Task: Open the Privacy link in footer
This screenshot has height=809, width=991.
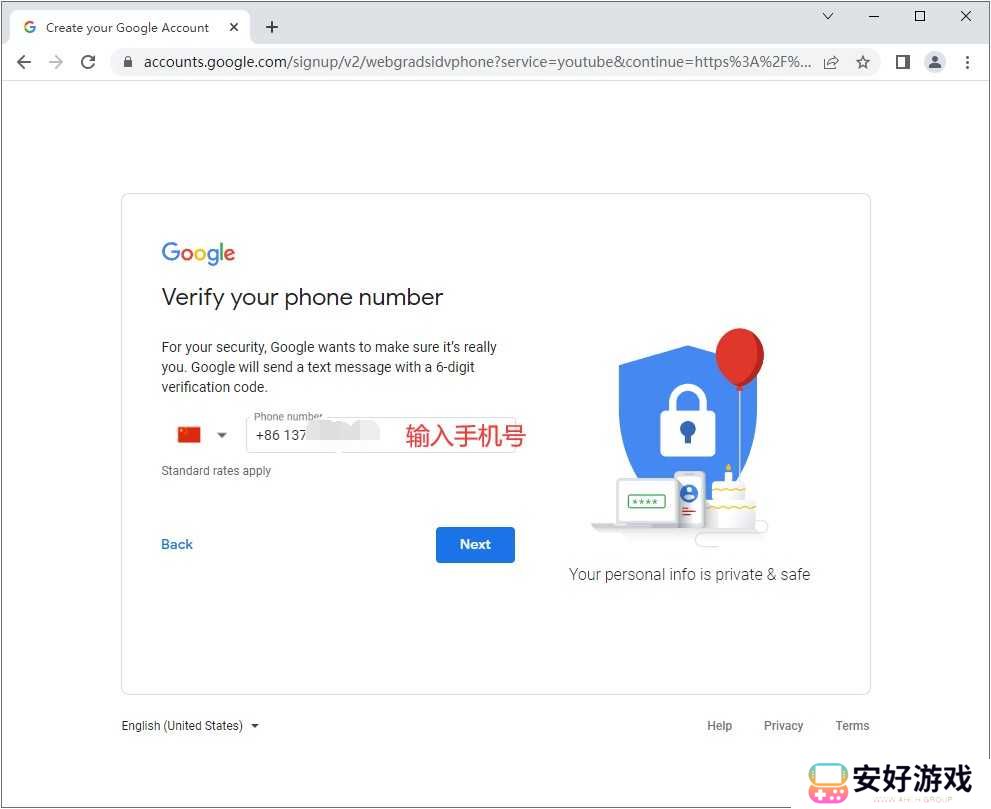Action: 783,726
